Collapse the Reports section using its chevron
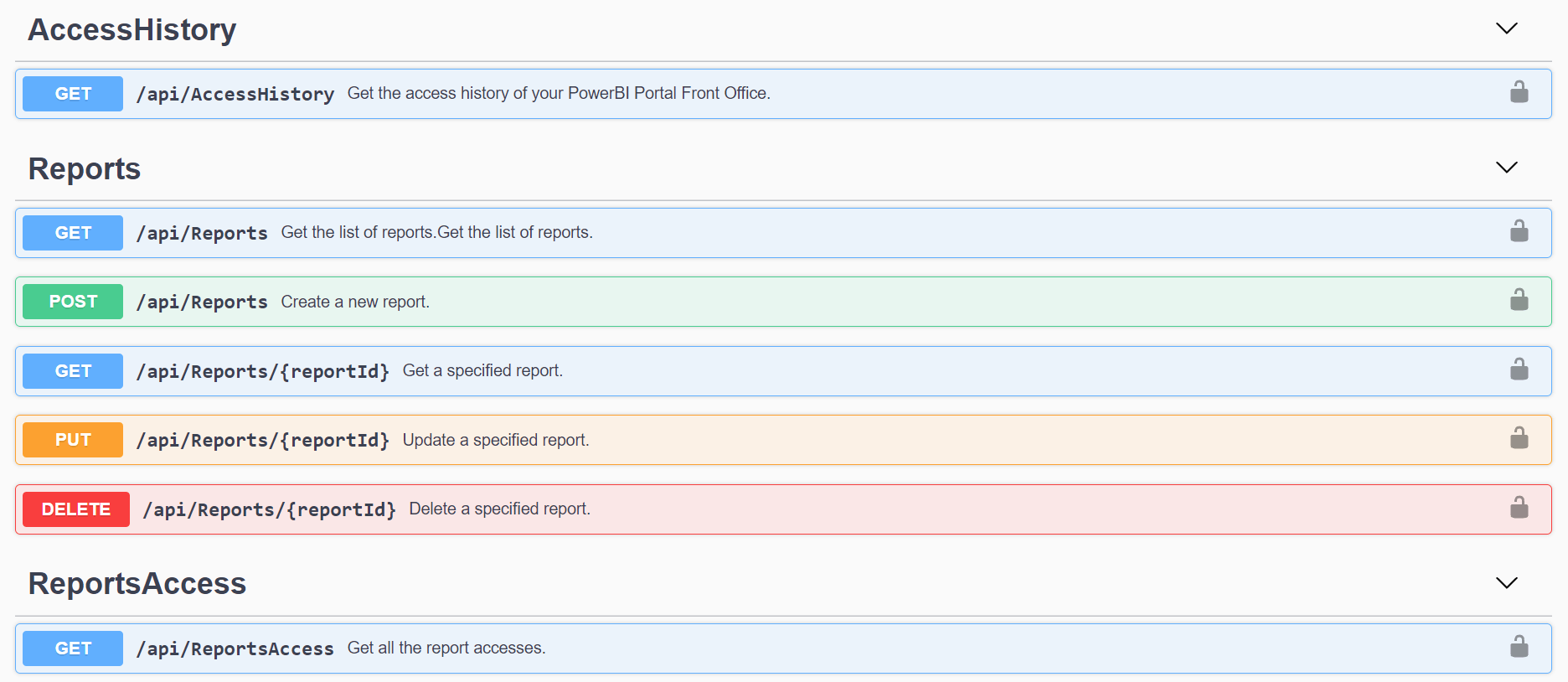Image resolution: width=1568 pixels, height=682 pixels. (1506, 168)
